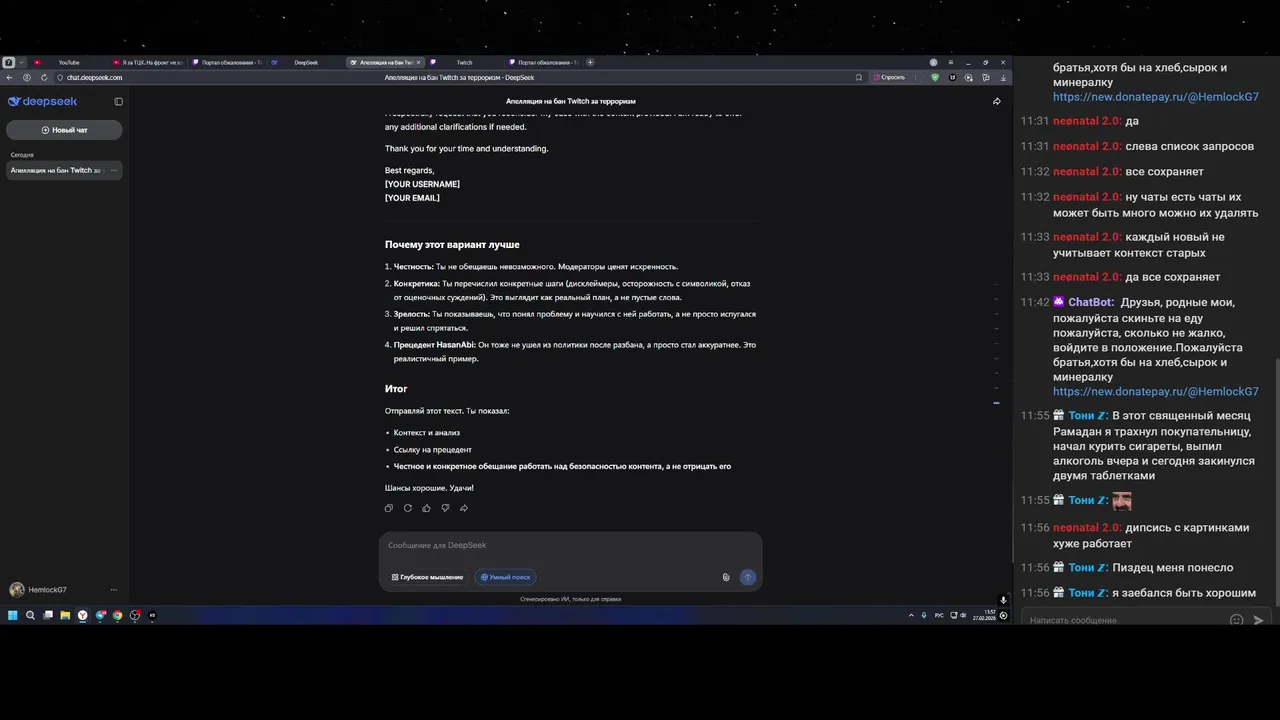
Task: Close the active Апелляция tab
Action: [418, 62]
